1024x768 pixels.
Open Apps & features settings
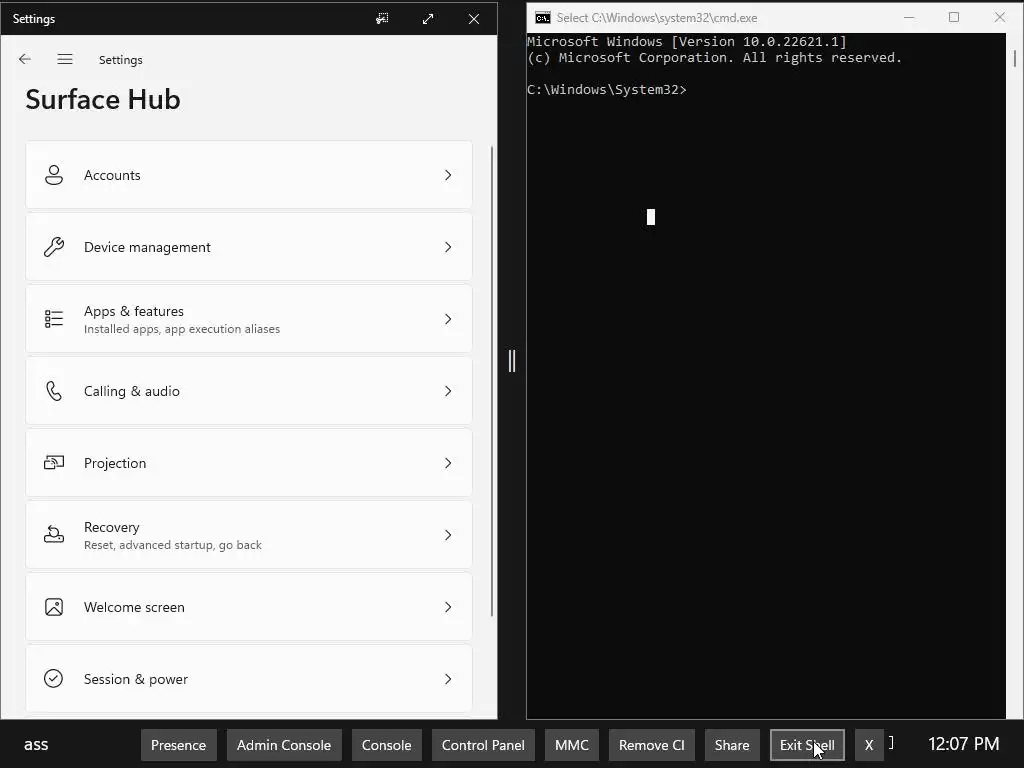[249, 319]
